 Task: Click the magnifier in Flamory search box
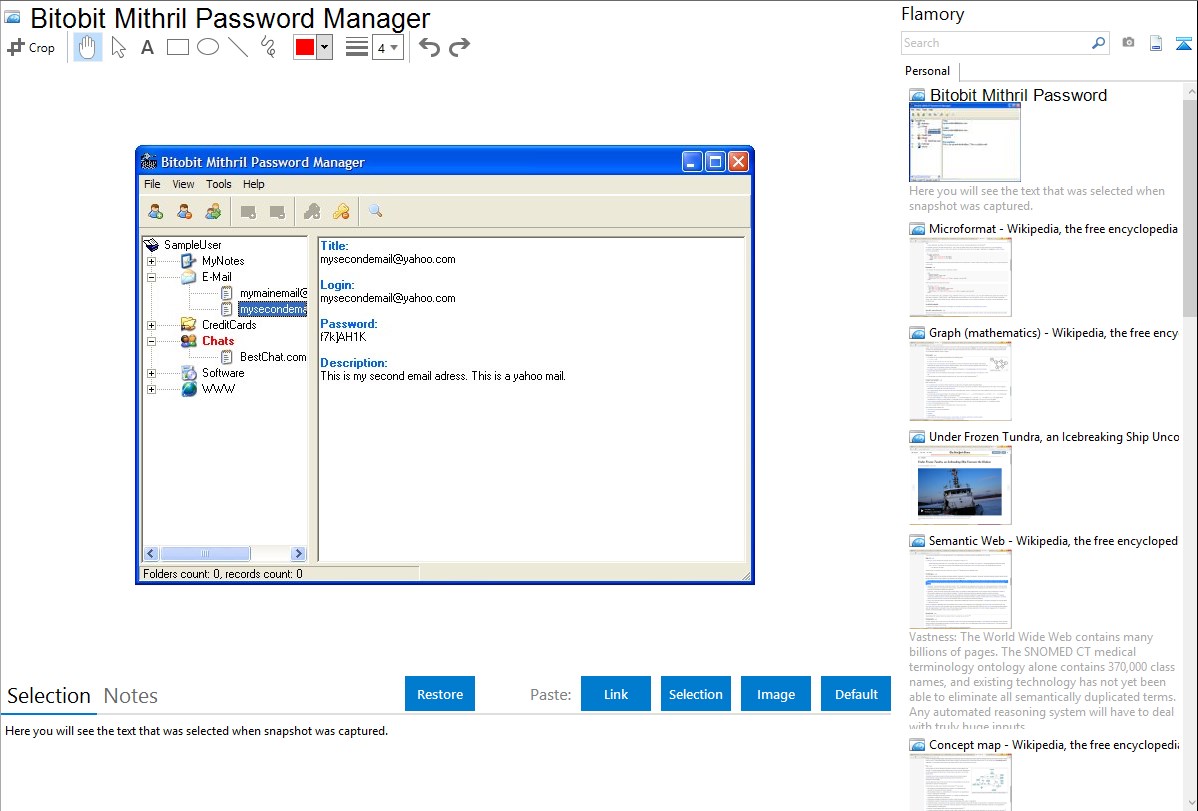pyautogui.click(x=1098, y=43)
